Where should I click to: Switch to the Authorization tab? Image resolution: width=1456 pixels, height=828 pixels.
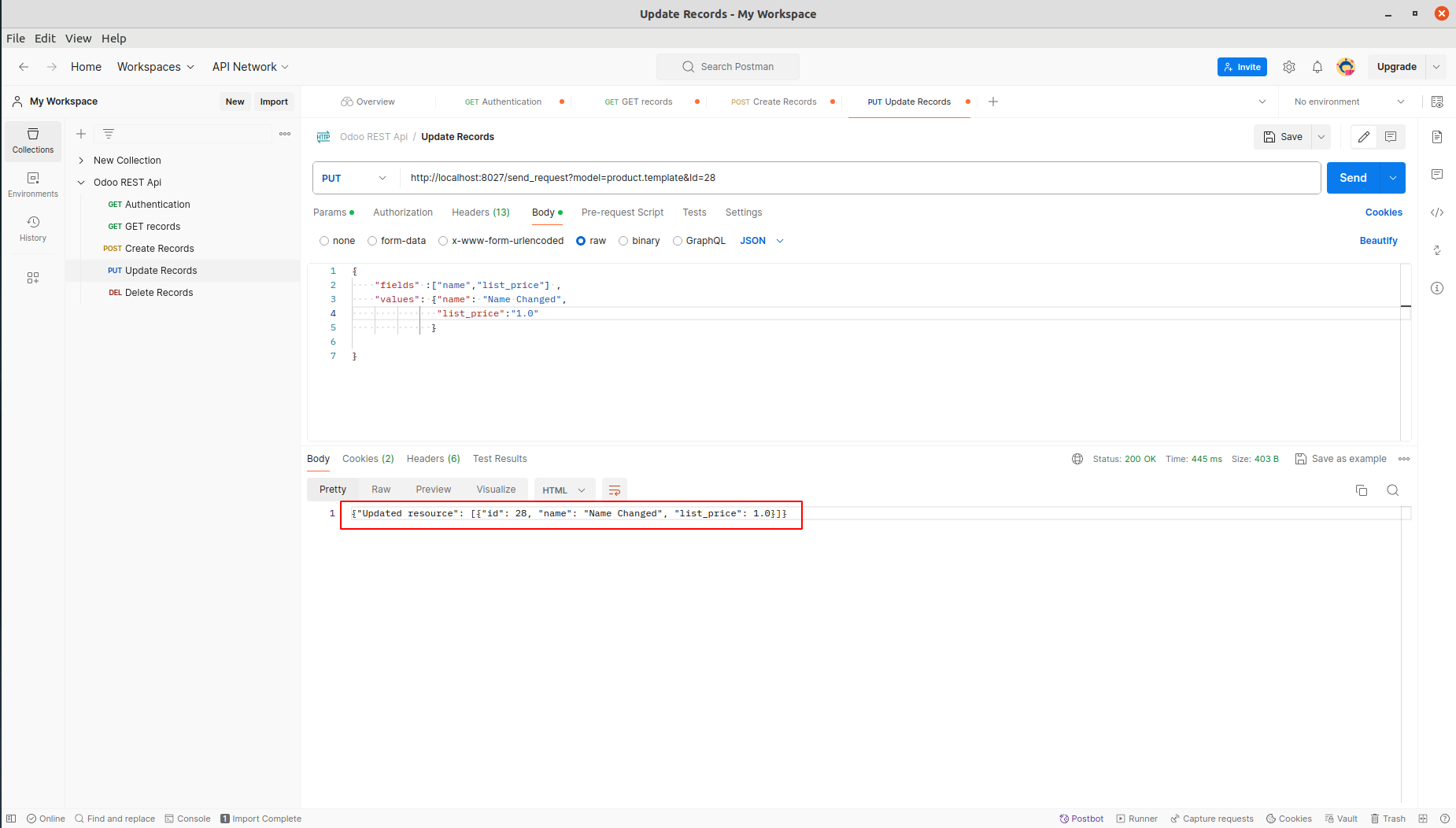(403, 213)
